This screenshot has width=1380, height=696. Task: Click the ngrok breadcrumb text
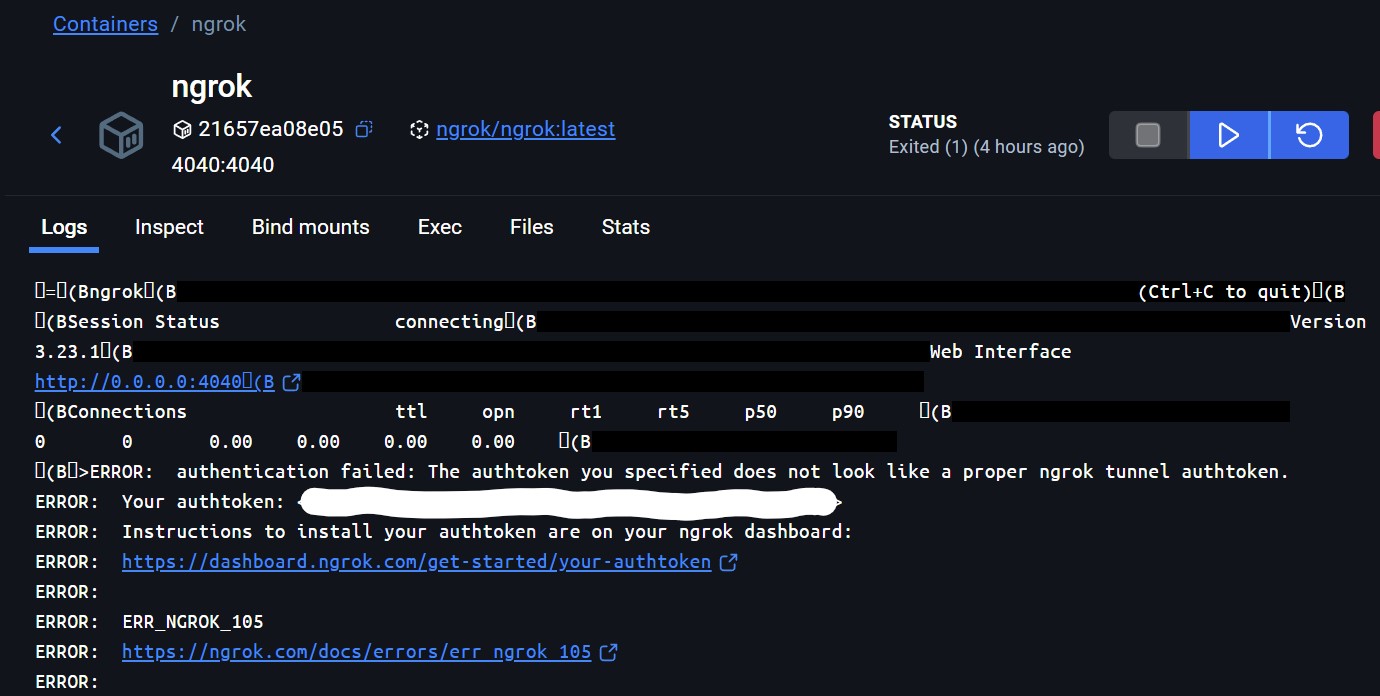pyautogui.click(x=219, y=24)
